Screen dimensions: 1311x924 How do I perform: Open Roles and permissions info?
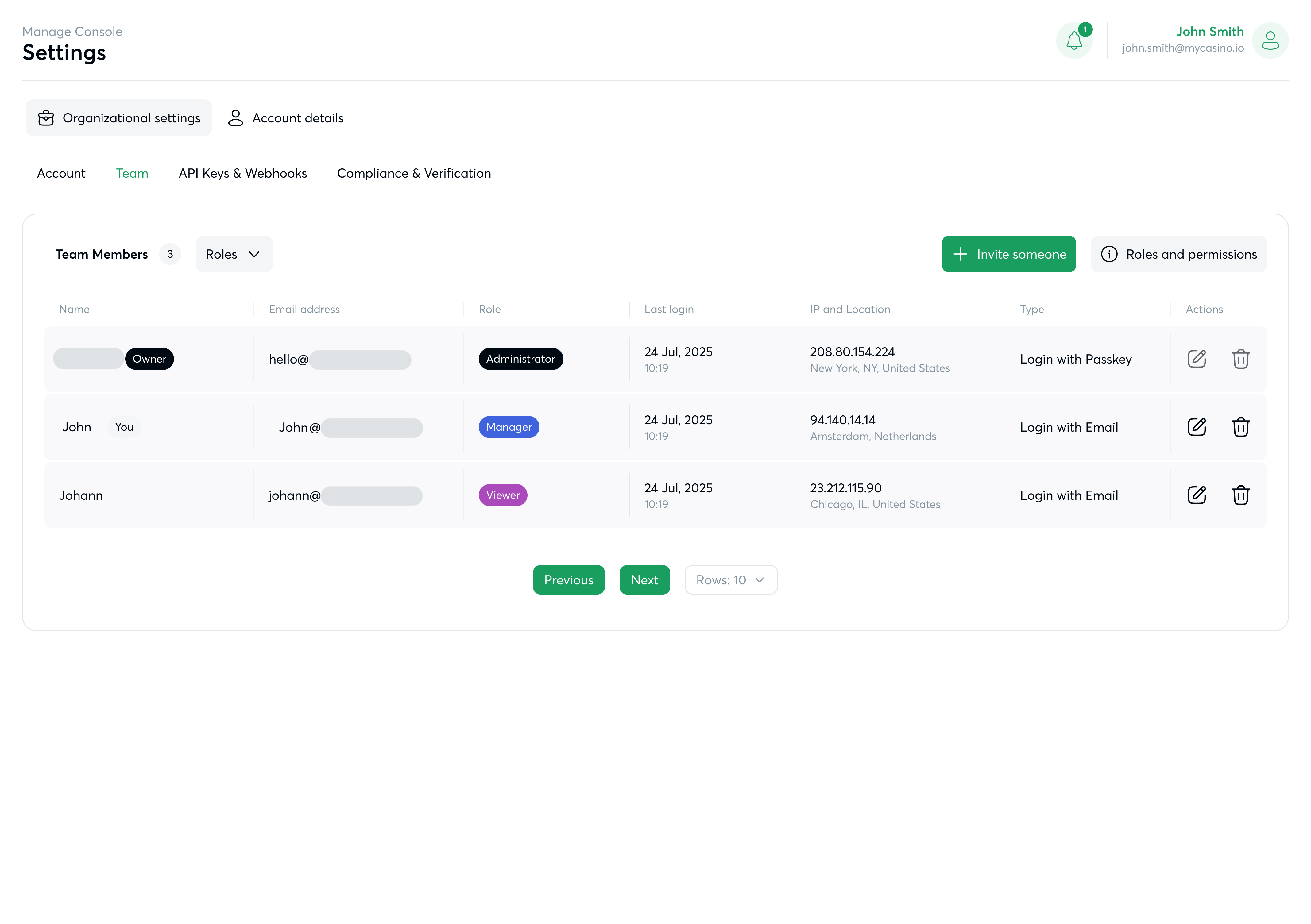point(1178,254)
